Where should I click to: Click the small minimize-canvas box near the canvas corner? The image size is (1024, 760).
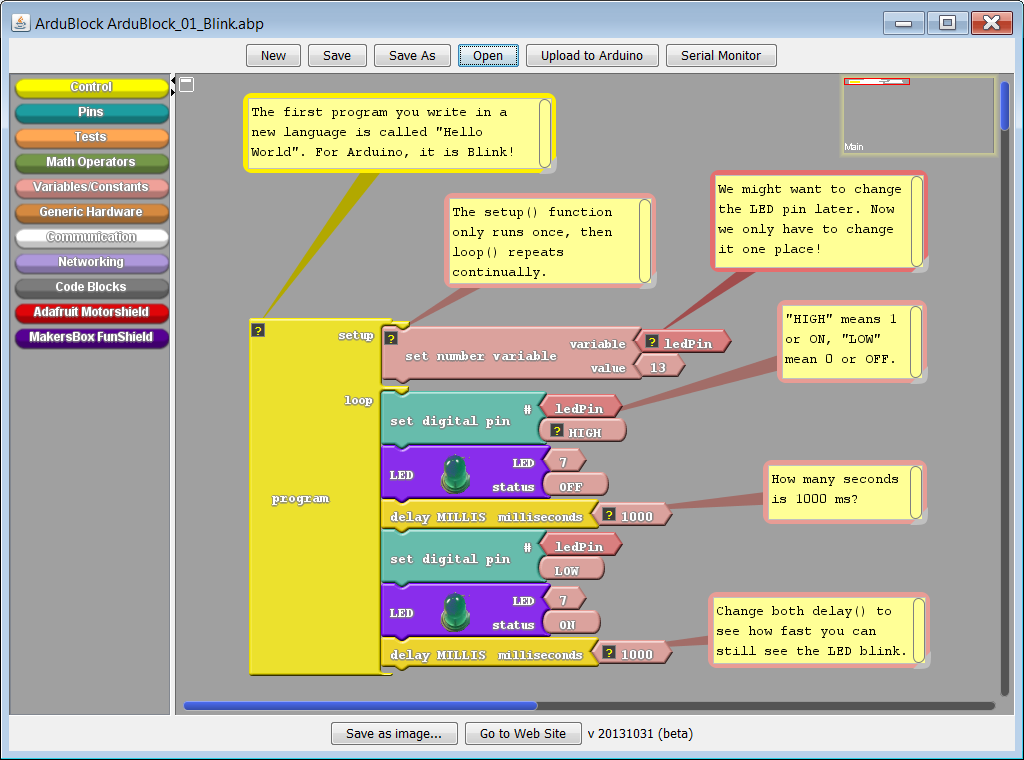pos(187,85)
